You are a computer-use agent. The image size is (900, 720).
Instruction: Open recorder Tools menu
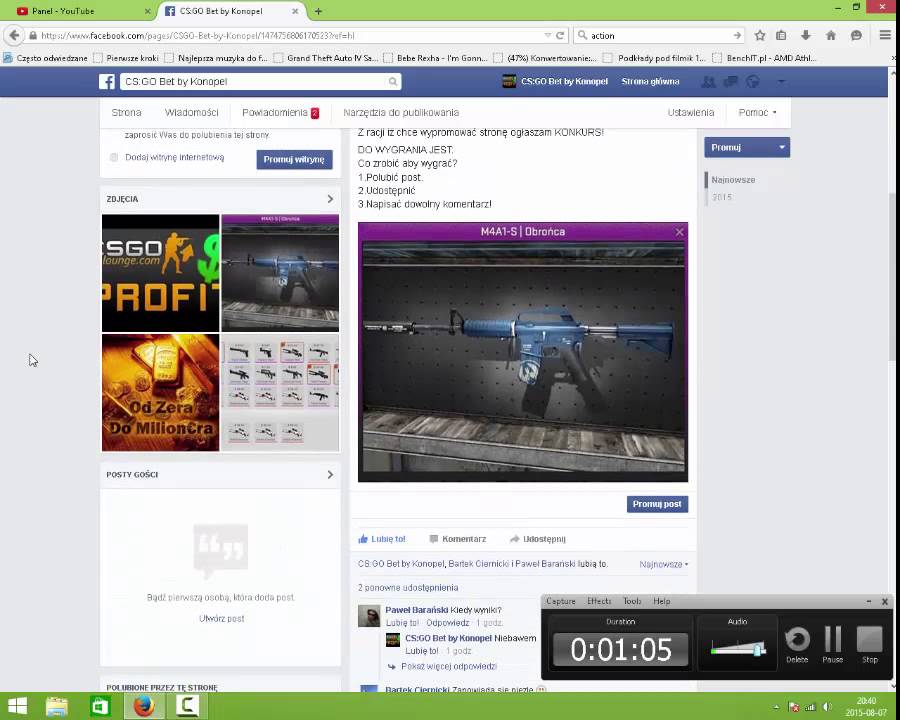pos(632,601)
